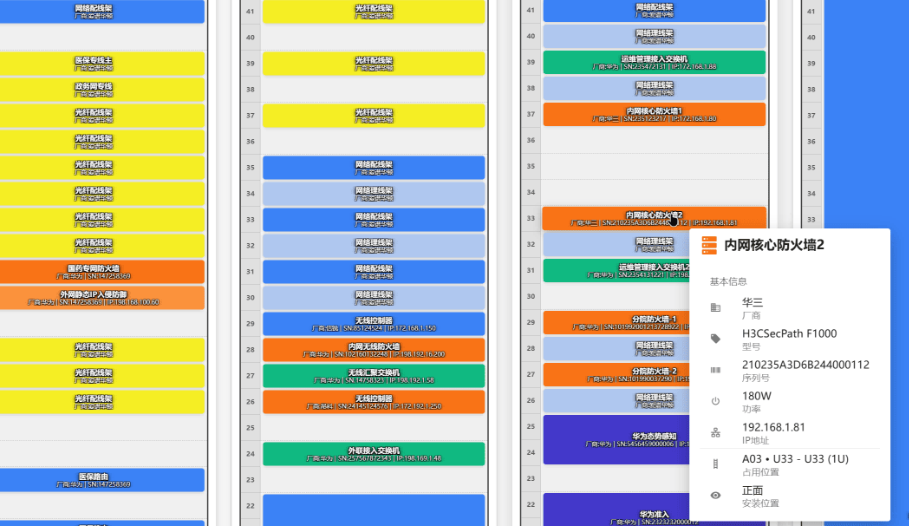The width and height of the screenshot is (909, 526).
Task: Select the 内网核心防火墙2 title in the popup
Action: [774, 245]
